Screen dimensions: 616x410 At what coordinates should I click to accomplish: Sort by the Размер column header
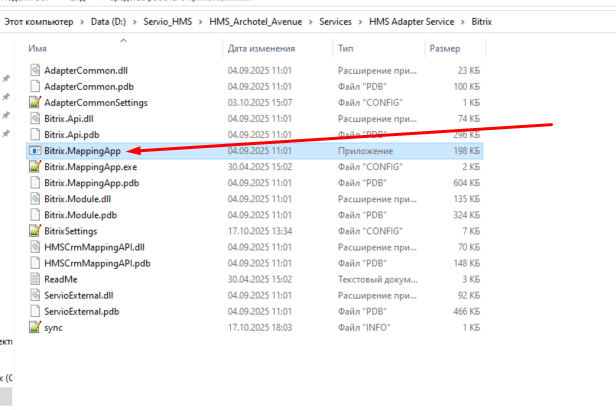444,48
